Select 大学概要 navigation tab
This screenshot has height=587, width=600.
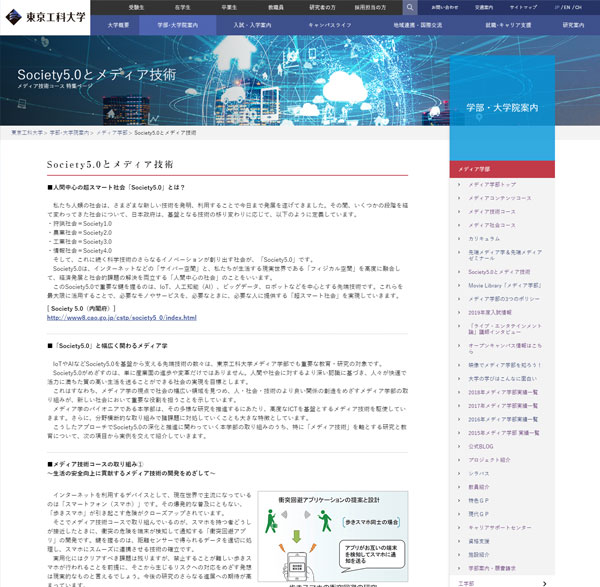point(118,25)
